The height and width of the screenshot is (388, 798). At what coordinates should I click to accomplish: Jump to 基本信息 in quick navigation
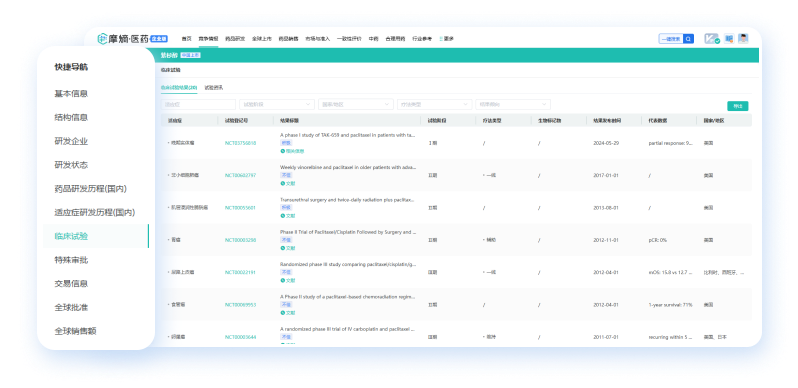pyautogui.click(x=71, y=94)
